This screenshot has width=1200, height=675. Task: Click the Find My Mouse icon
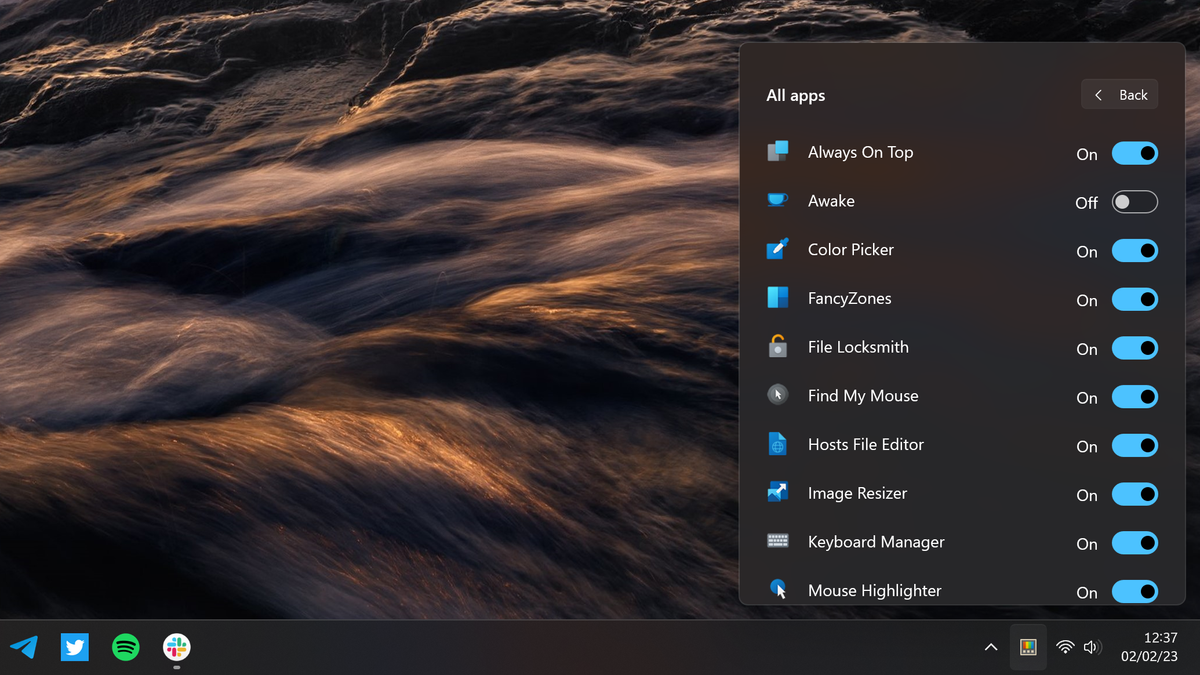778,395
